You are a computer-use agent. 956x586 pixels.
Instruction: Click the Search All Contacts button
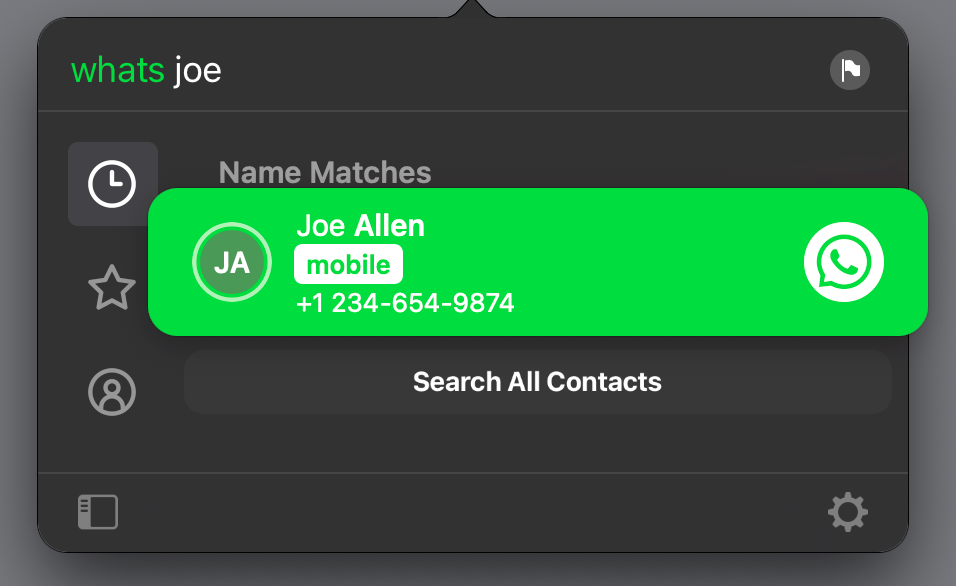(x=537, y=382)
